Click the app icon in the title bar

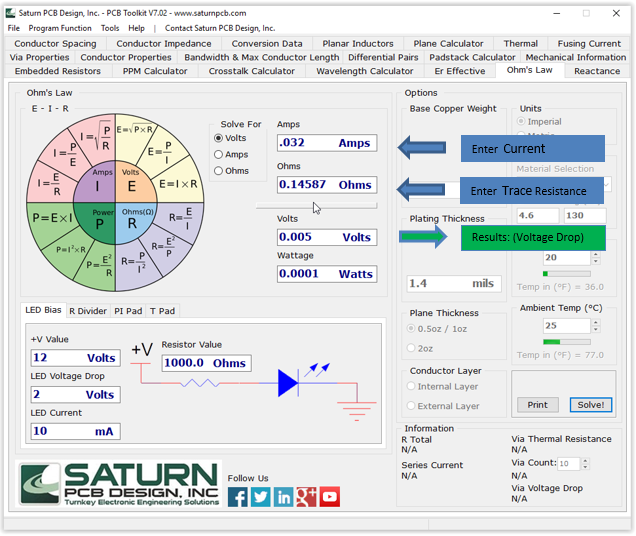click(11, 13)
